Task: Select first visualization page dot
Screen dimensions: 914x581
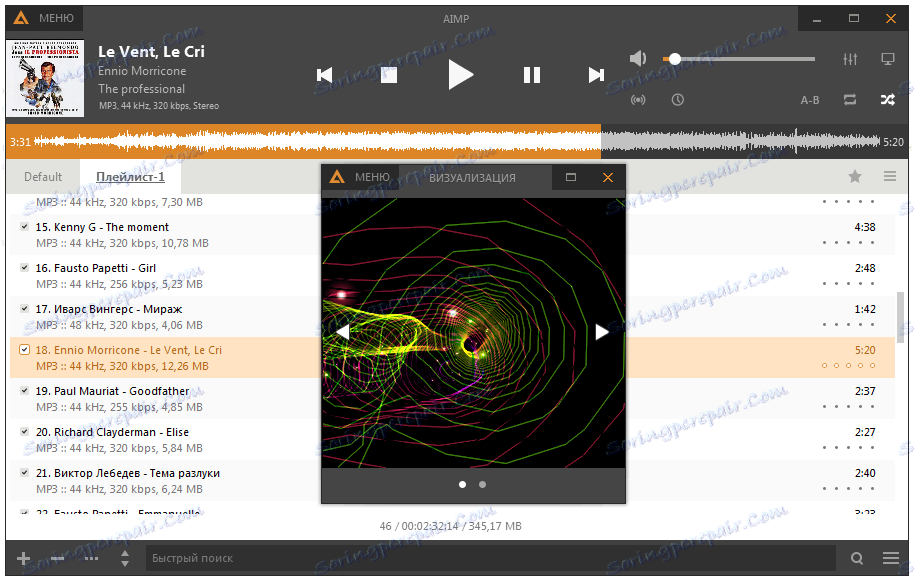Action: [x=462, y=484]
